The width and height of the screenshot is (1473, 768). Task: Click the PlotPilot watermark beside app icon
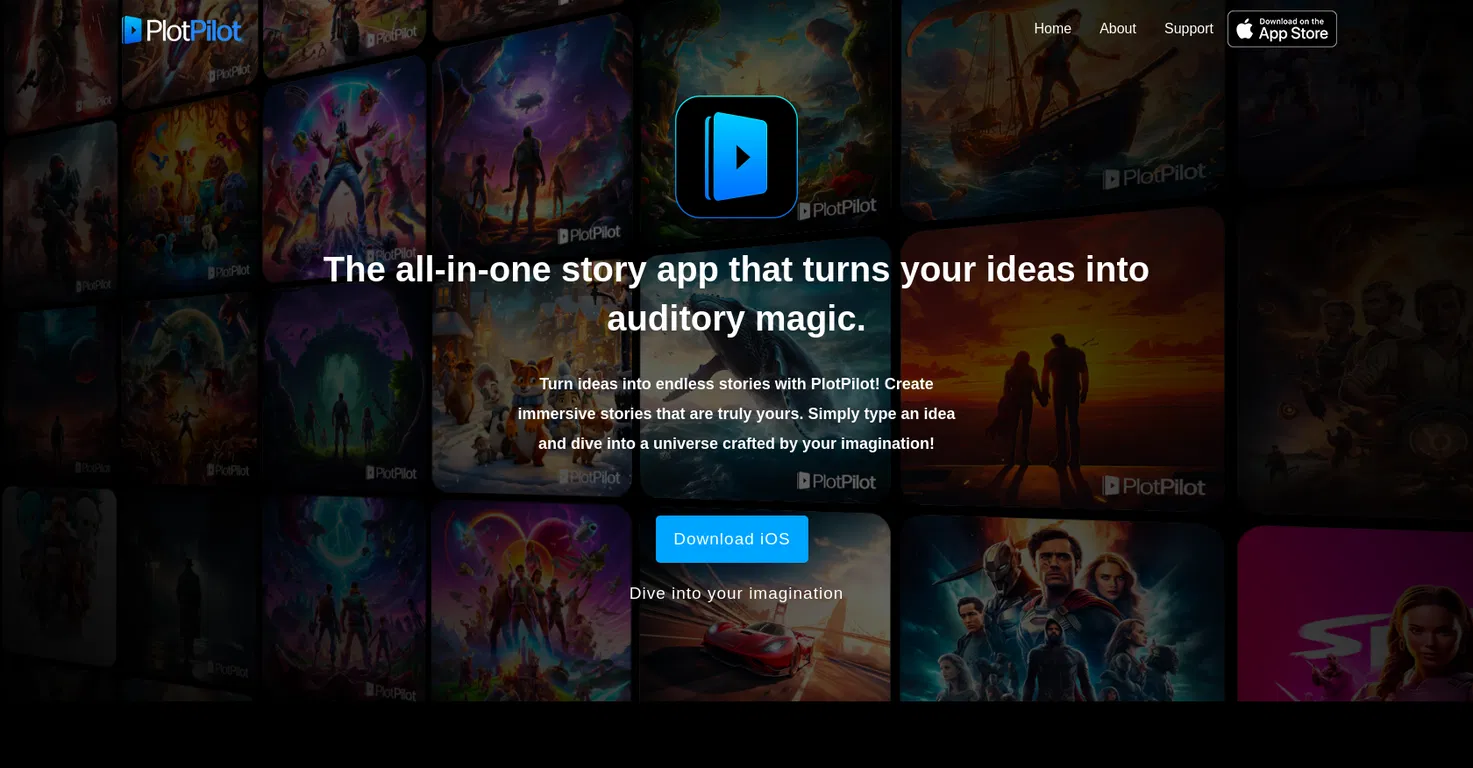coord(837,209)
